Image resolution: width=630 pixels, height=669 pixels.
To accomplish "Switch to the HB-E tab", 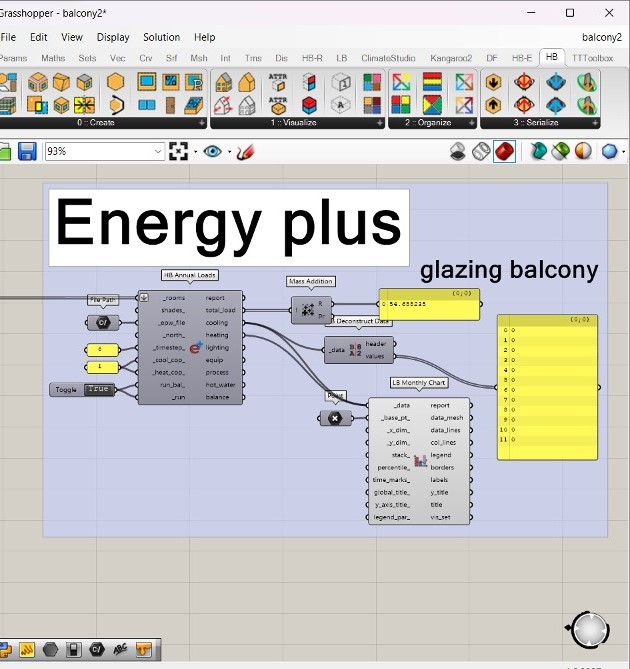I will [x=521, y=58].
